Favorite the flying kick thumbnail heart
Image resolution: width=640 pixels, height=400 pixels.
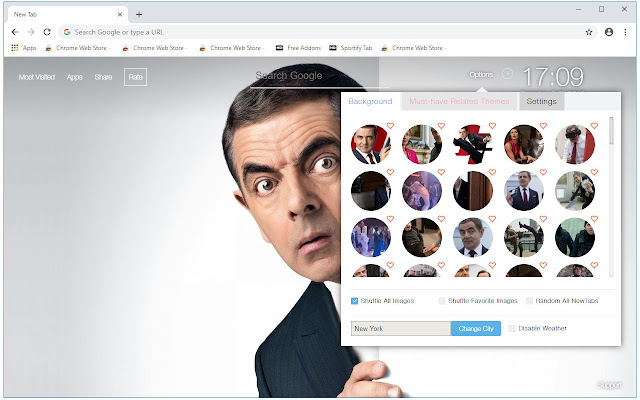click(x=492, y=126)
